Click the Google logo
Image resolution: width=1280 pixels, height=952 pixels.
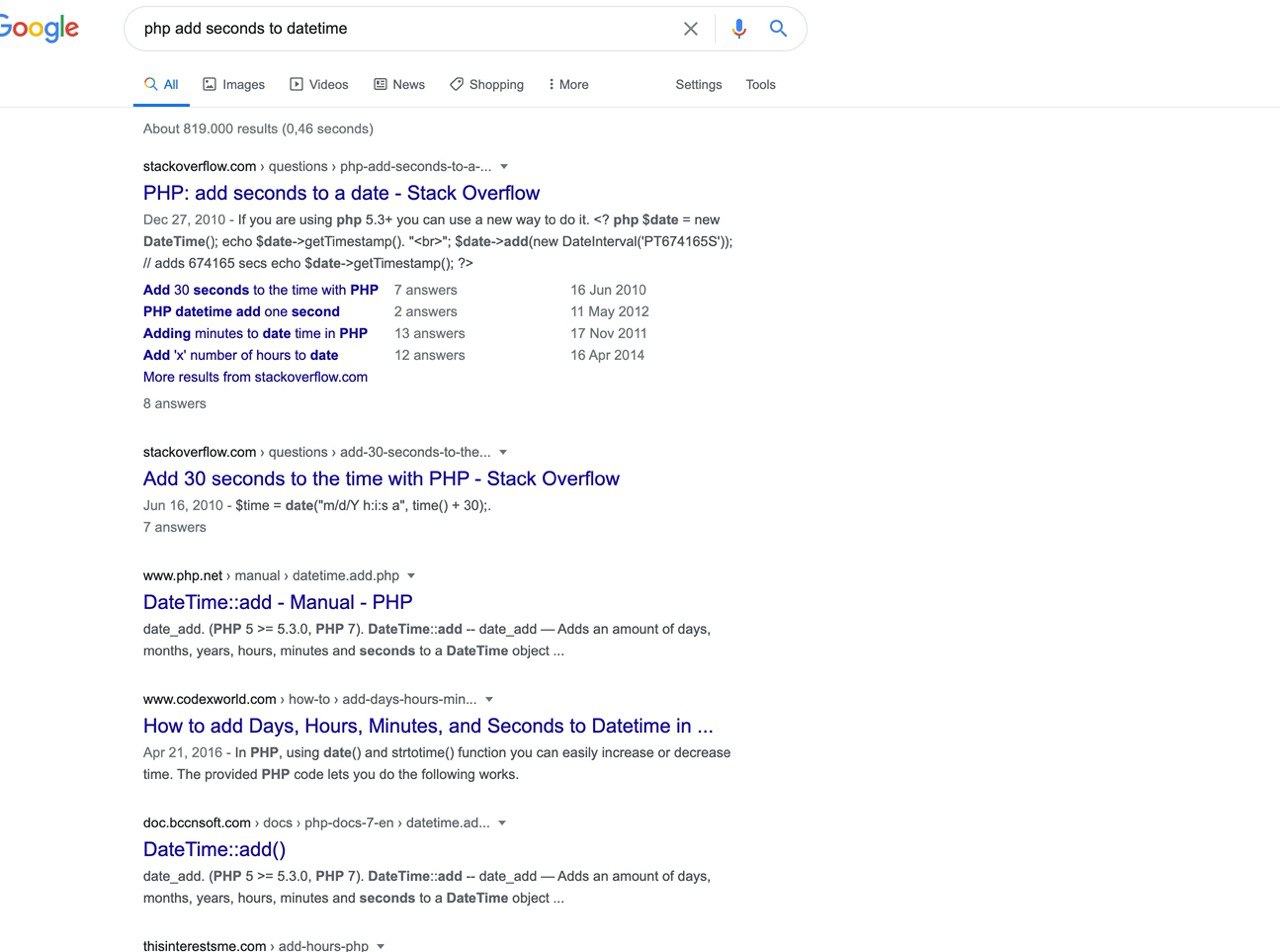tap(38, 28)
